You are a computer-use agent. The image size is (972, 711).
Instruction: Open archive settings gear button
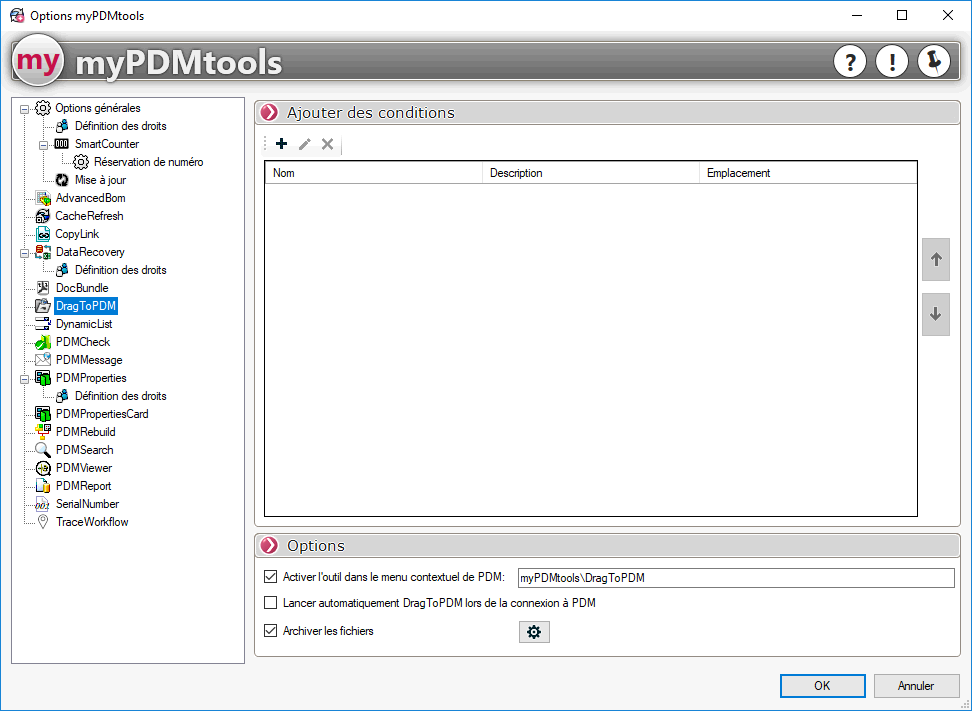(x=534, y=632)
